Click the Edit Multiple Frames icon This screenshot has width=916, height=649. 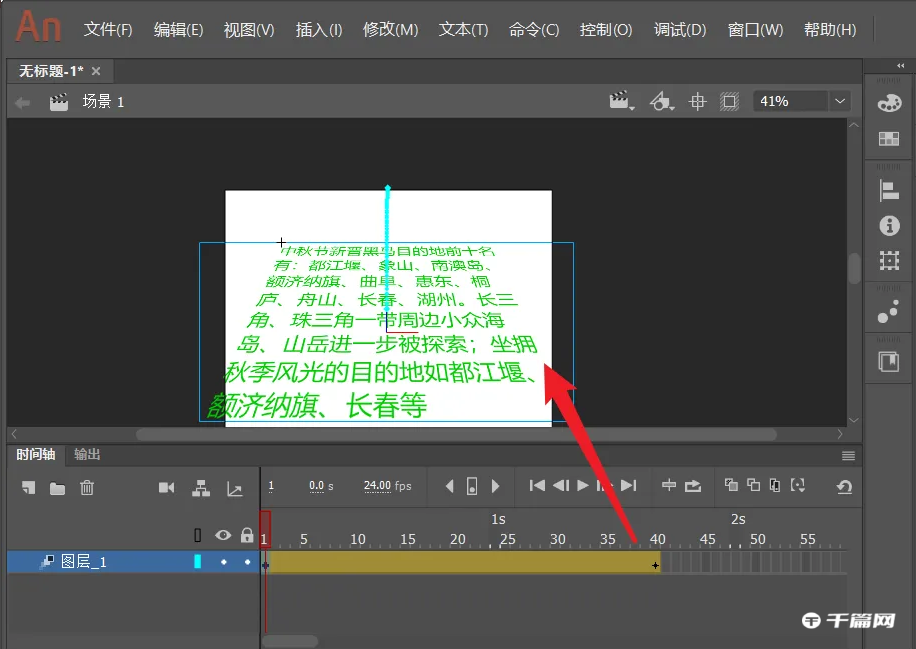773,486
